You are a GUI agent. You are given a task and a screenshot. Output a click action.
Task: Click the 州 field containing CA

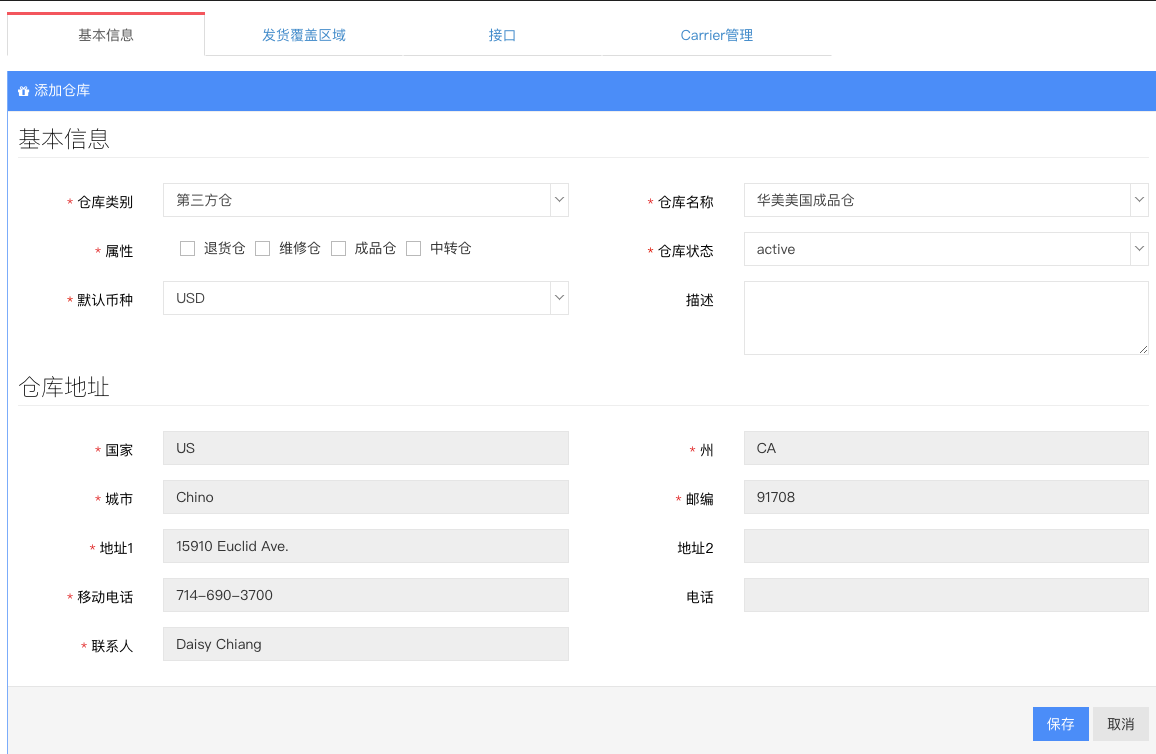point(946,448)
